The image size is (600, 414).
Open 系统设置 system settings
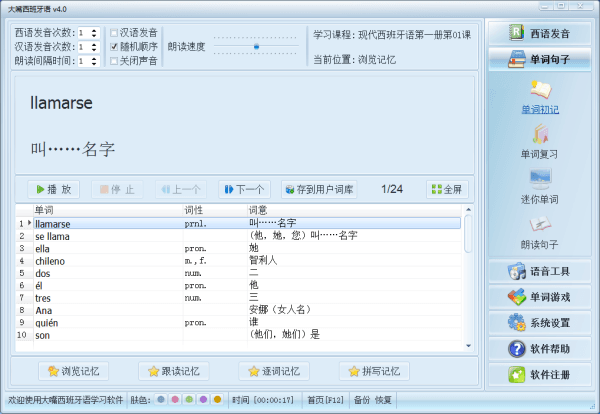(540, 323)
